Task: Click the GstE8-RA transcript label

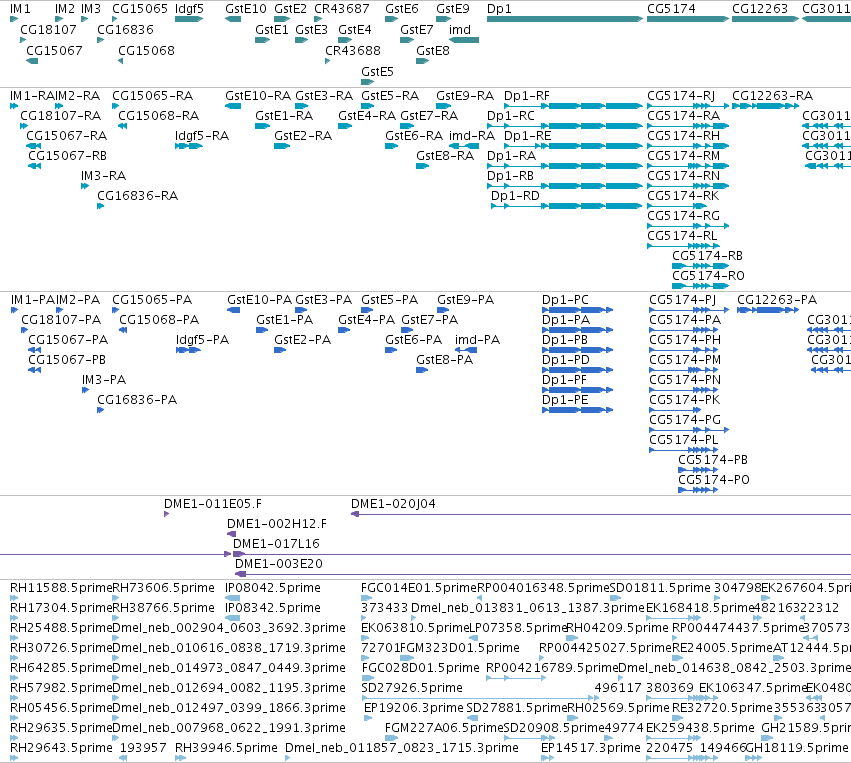Action: (445, 156)
